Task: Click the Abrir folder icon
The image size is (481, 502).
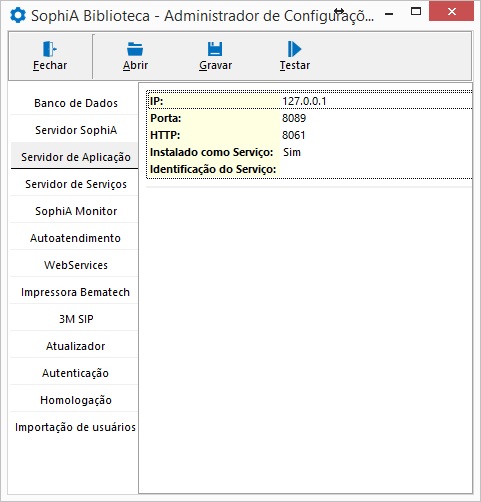Action: pyautogui.click(x=135, y=49)
